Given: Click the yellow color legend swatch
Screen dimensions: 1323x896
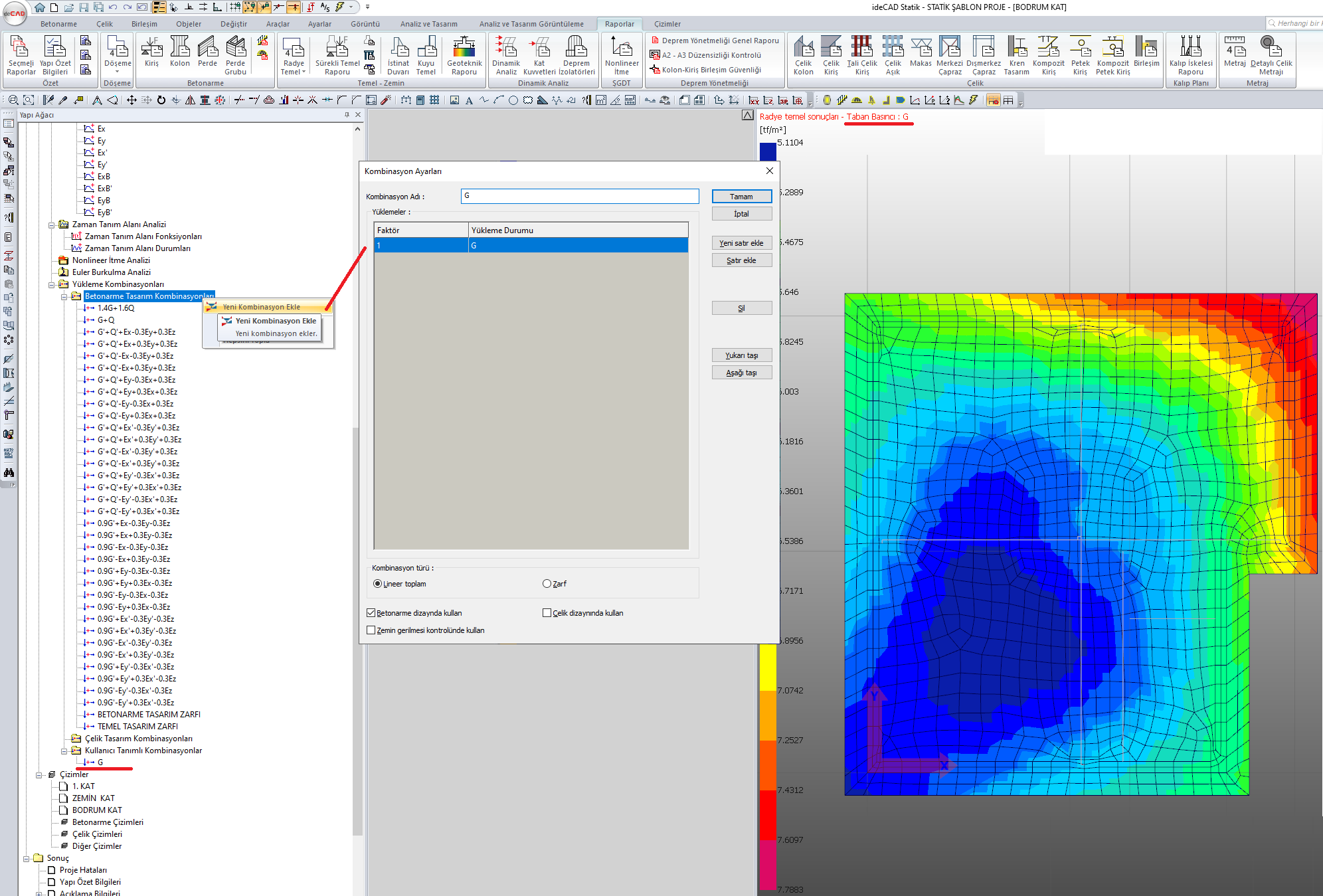Looking at the screenshot, I should (x=767, y=668).
